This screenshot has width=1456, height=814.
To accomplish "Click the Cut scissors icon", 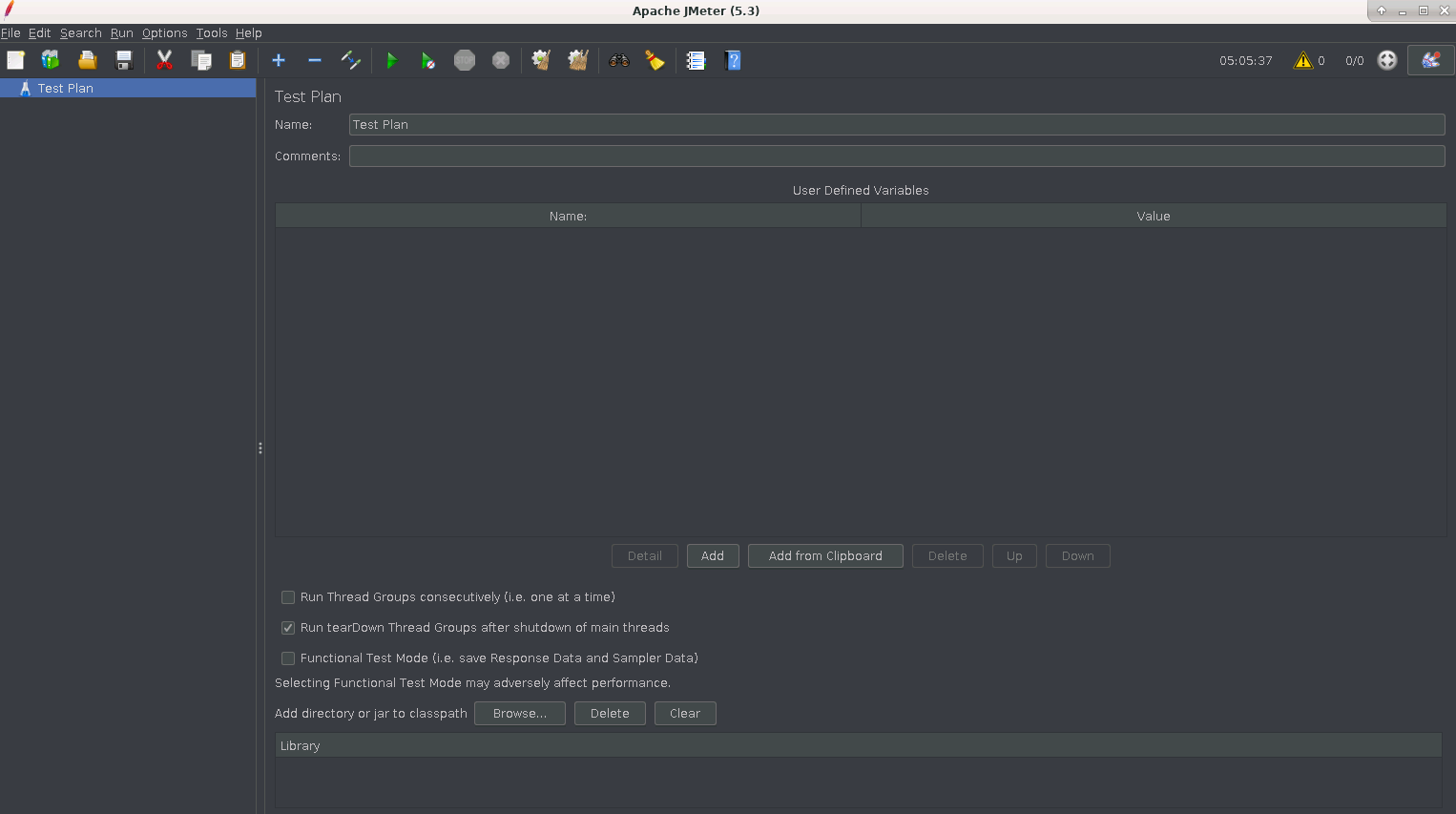I will (164, 60).
